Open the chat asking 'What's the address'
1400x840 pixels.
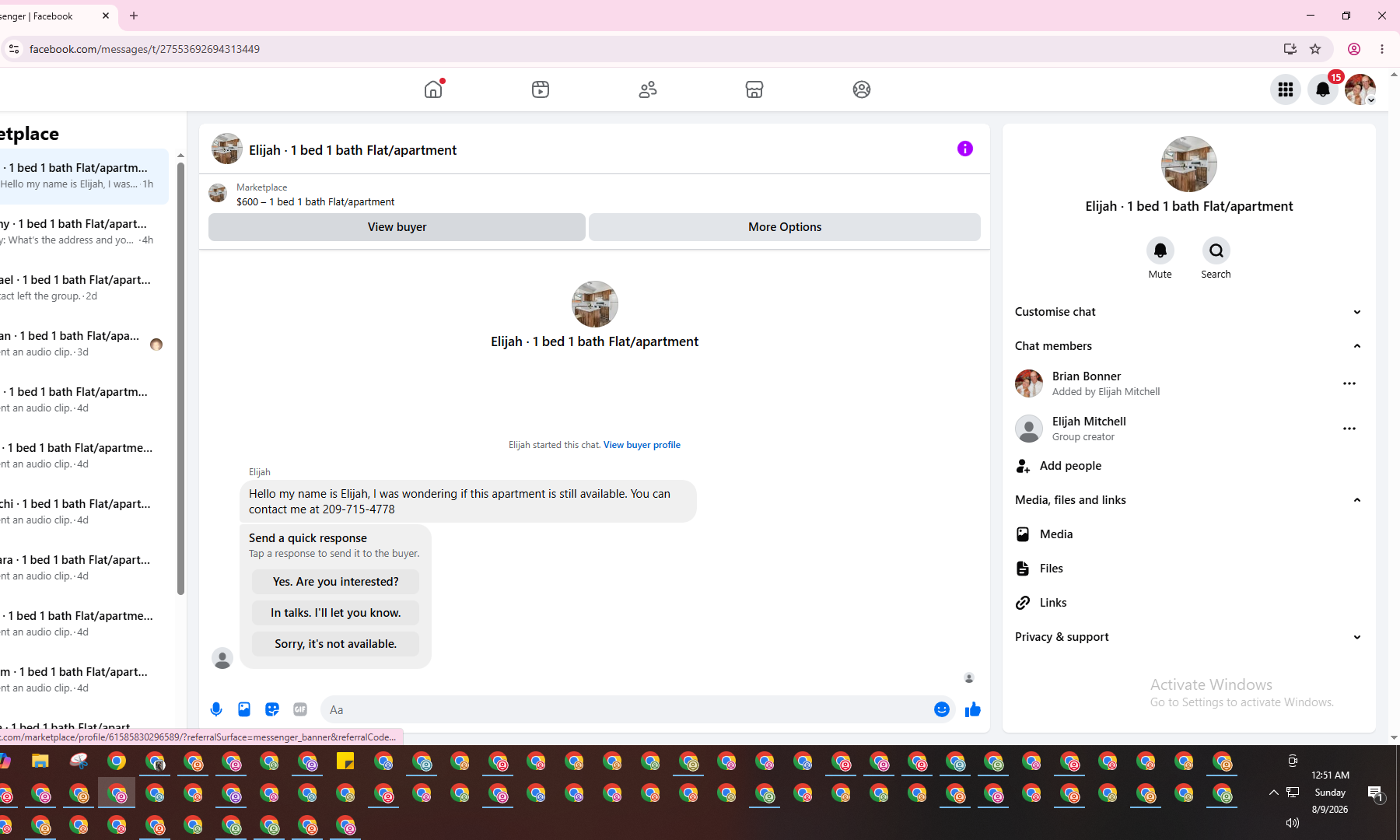(x=84, y=233)
